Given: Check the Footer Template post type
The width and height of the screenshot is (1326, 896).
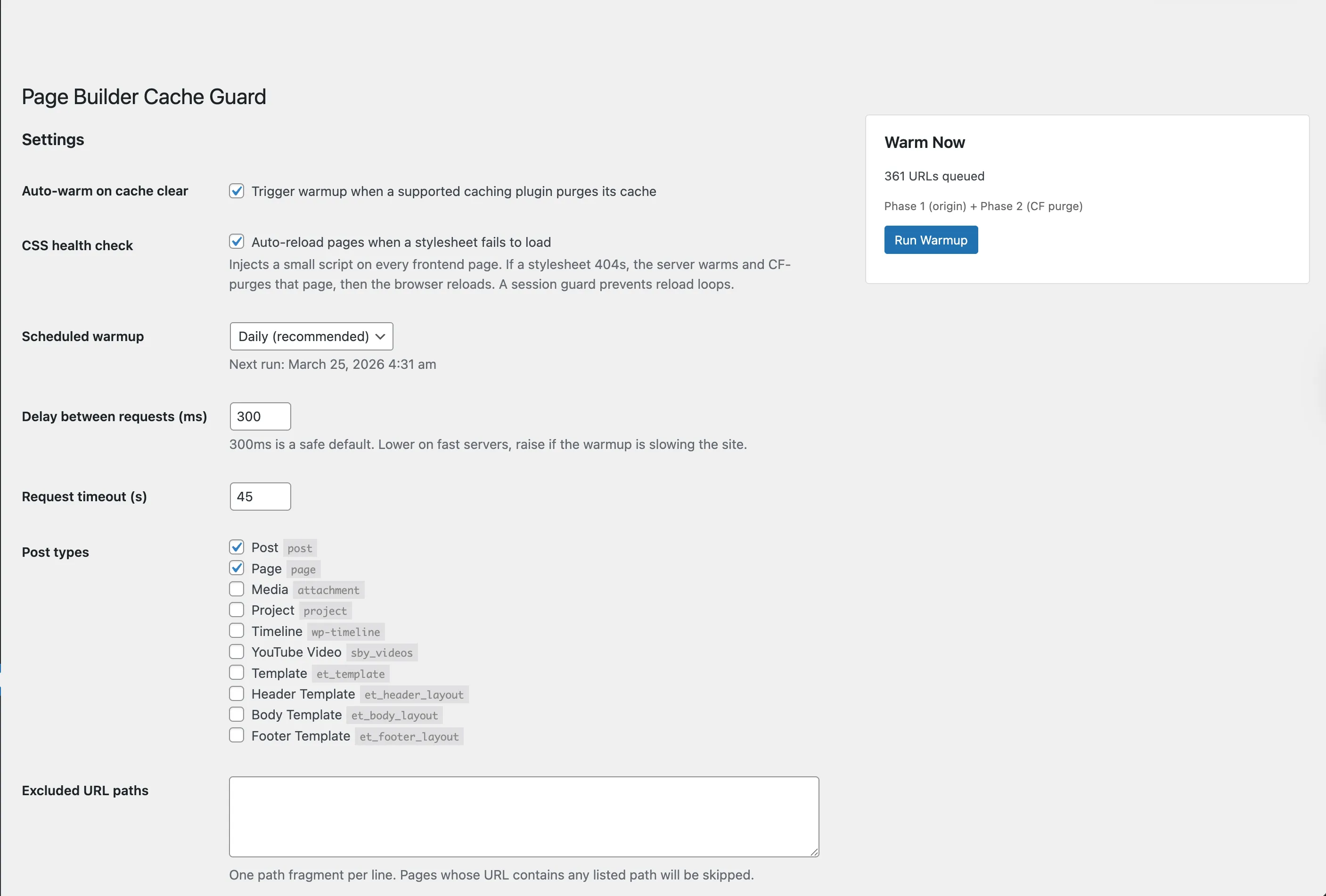Looking at the screenshot, I should coord(236,735).
